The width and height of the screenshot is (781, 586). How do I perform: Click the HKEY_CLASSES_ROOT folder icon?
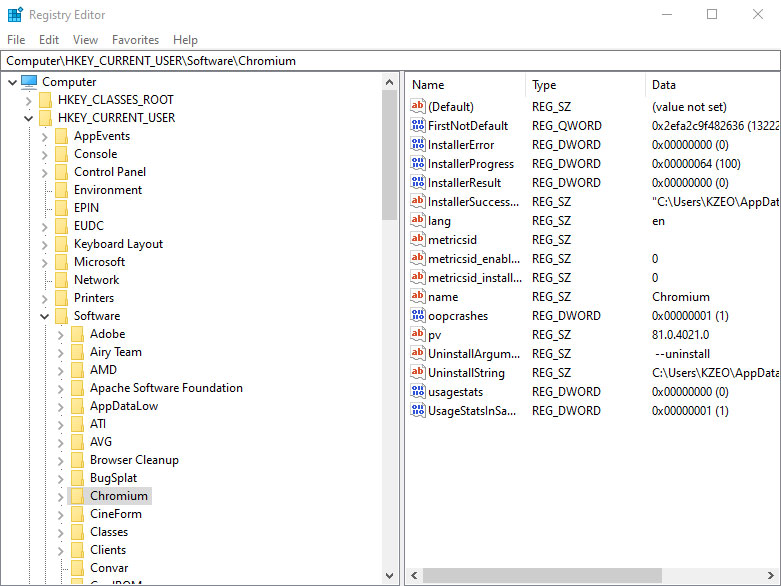(x=45, y=100)
